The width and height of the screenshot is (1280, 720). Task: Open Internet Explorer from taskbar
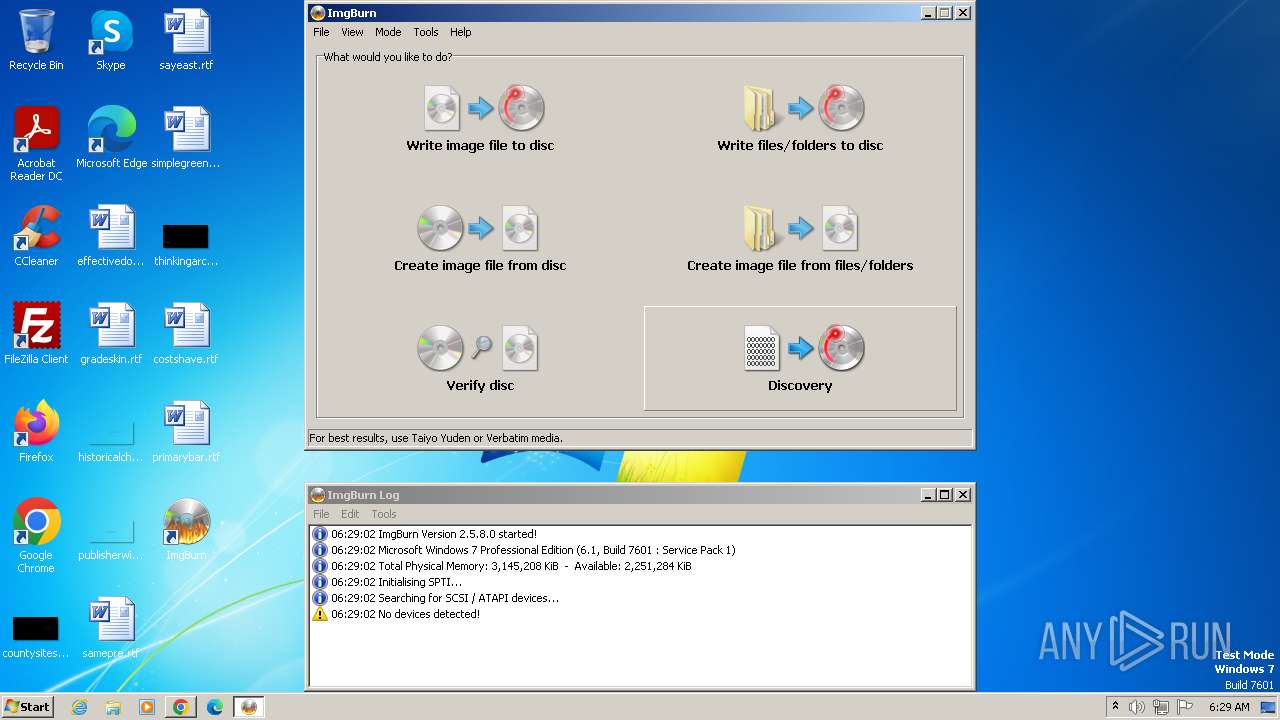tap(80, 707)
